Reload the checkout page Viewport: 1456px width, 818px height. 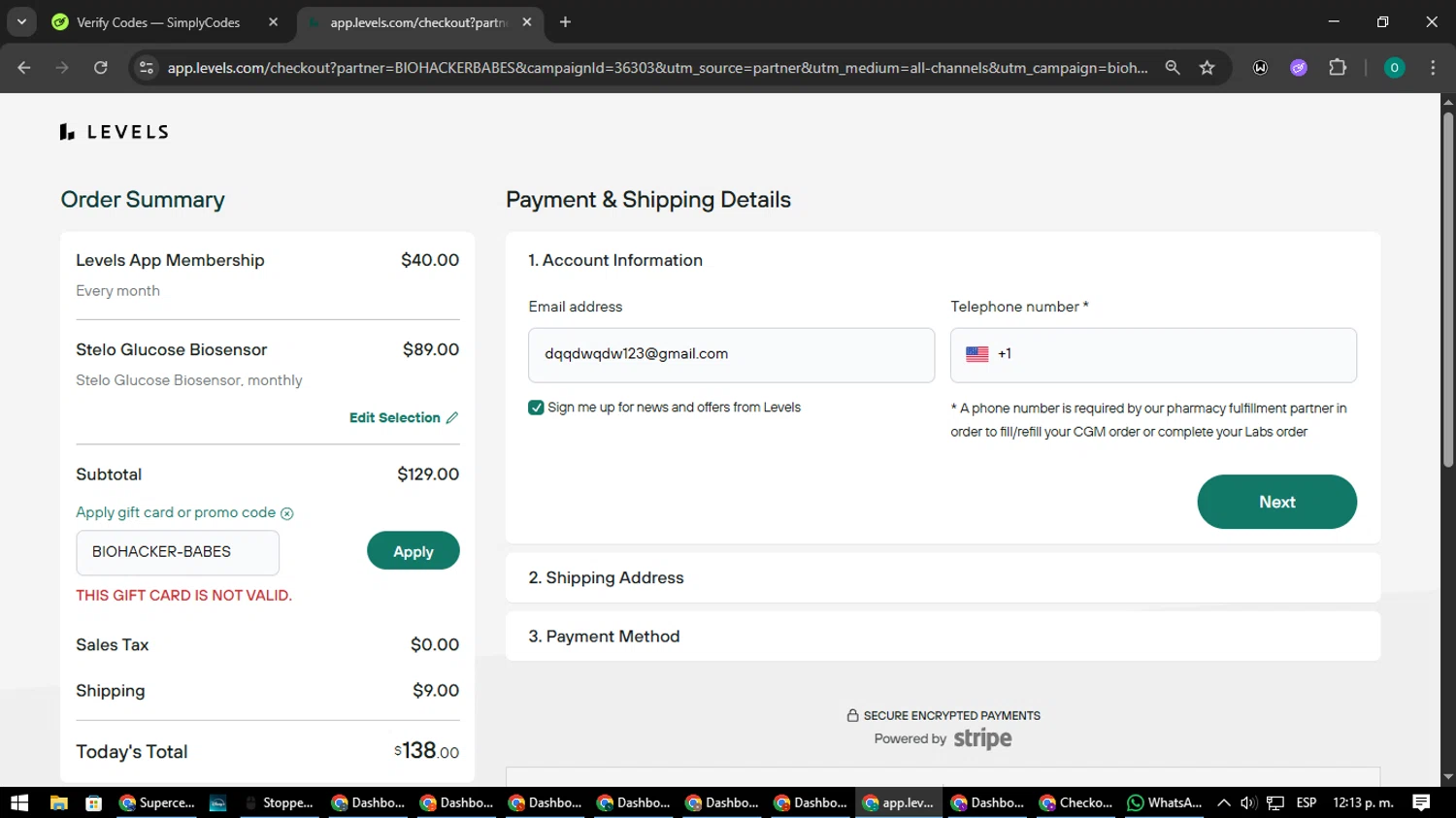coord(101,67)
